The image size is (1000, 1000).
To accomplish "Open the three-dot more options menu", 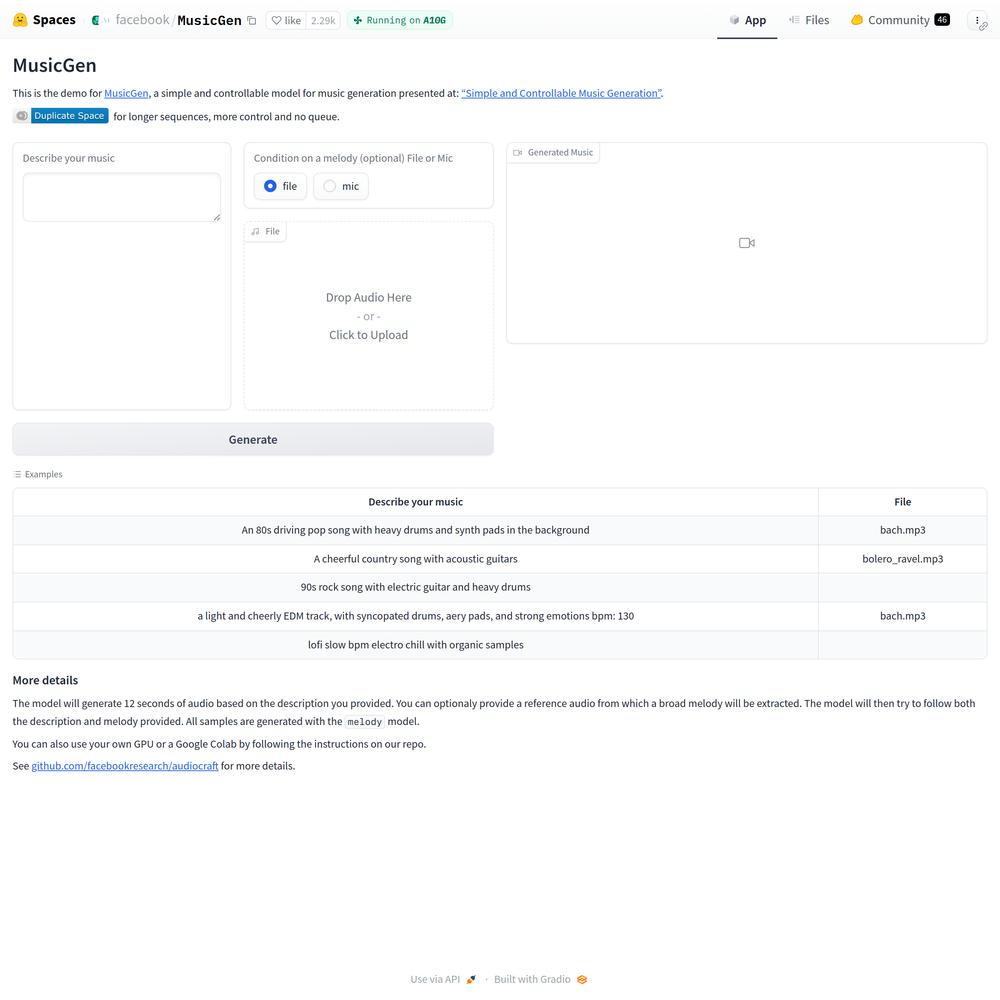I will 977,20.
